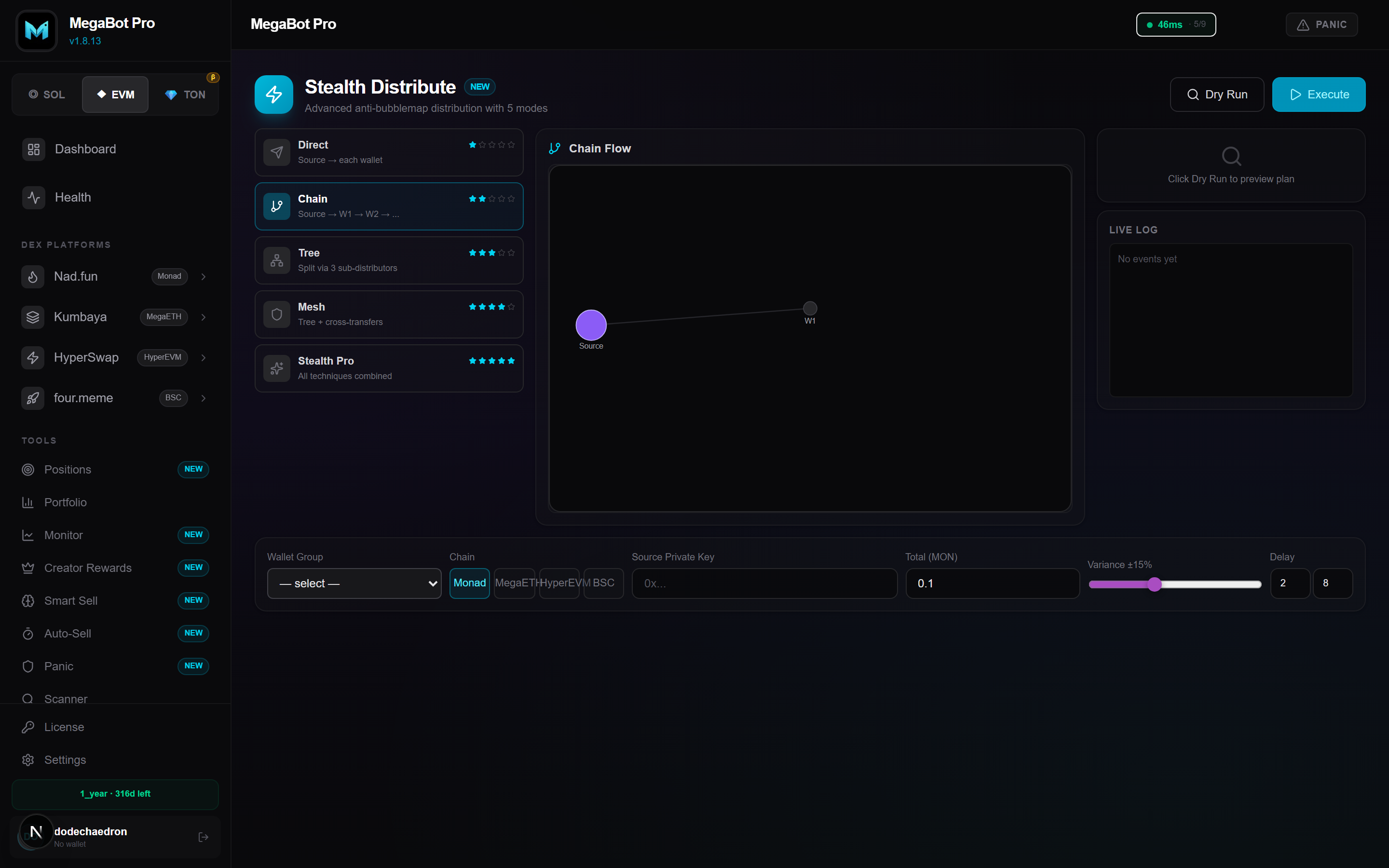The width and height of the screenshot is (1389, 868).
Task: Choose BSC as the chain
Action: tap(604, 583)
